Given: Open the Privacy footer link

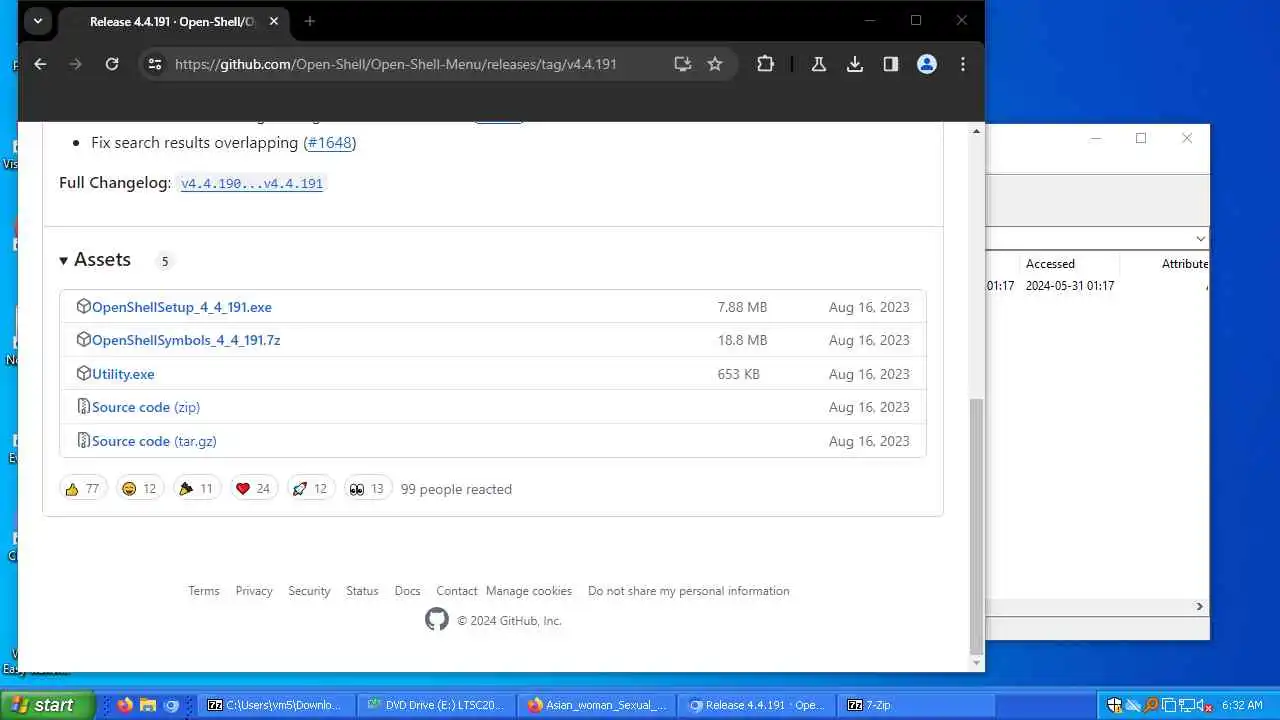Looking at the screenshot, I should pos(254,591).
